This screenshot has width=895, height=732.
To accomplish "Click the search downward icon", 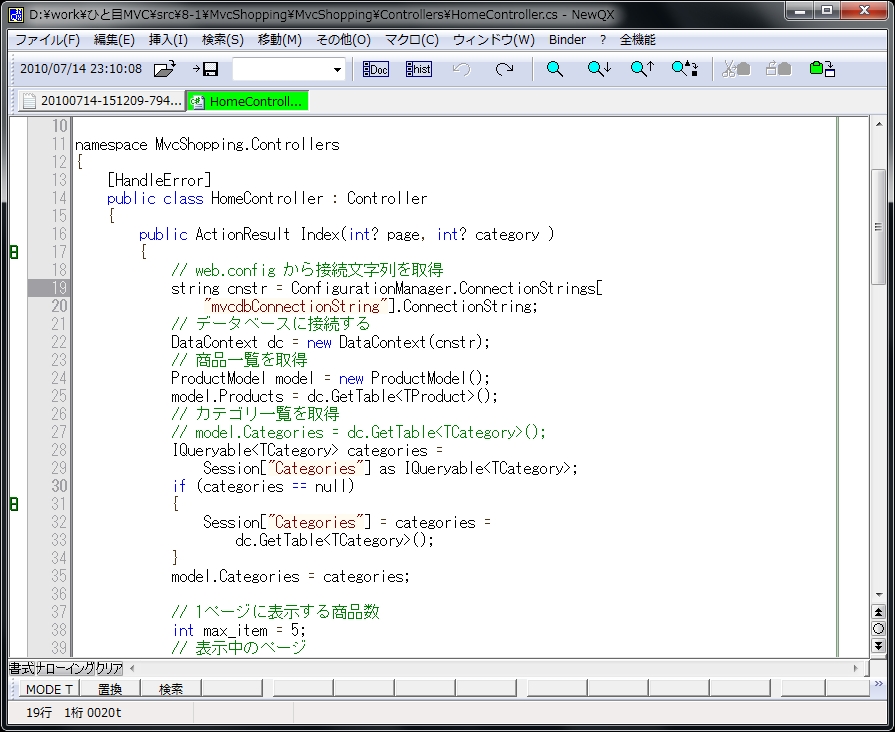I will point(598,69).
